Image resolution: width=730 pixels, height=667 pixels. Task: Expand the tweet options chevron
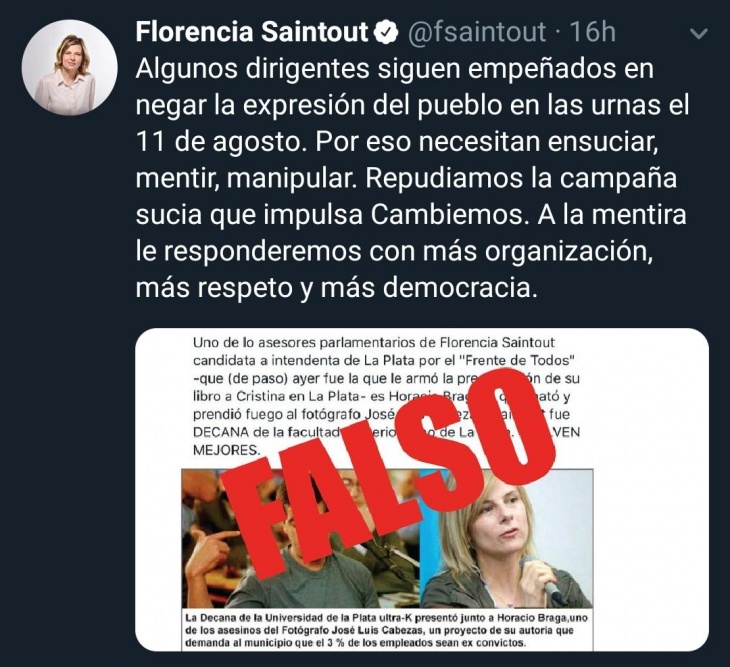699,34
